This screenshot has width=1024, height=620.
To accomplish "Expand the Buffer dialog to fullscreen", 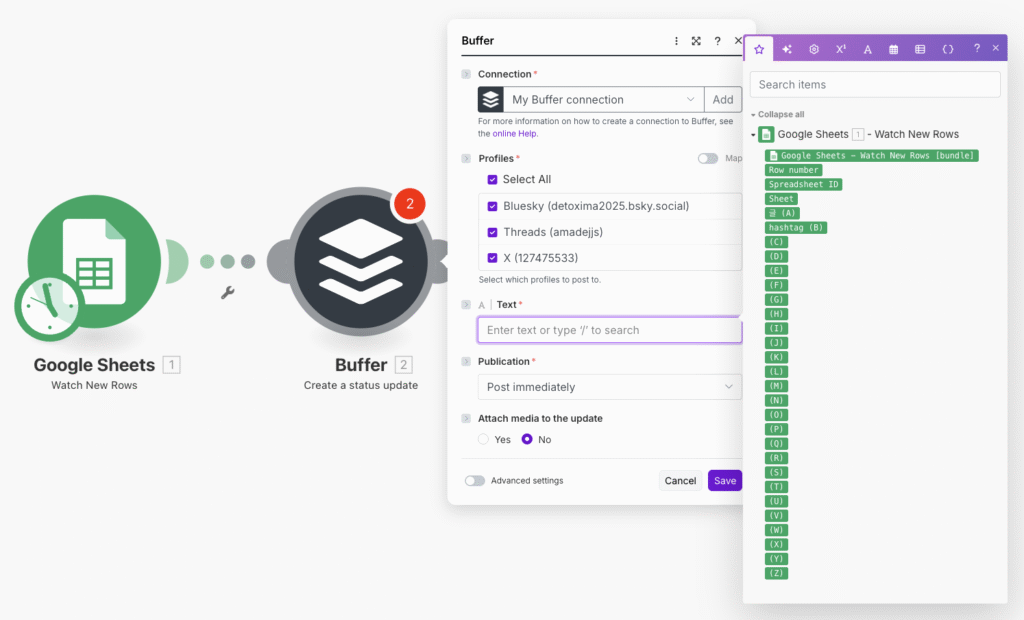I will [696, 41].
